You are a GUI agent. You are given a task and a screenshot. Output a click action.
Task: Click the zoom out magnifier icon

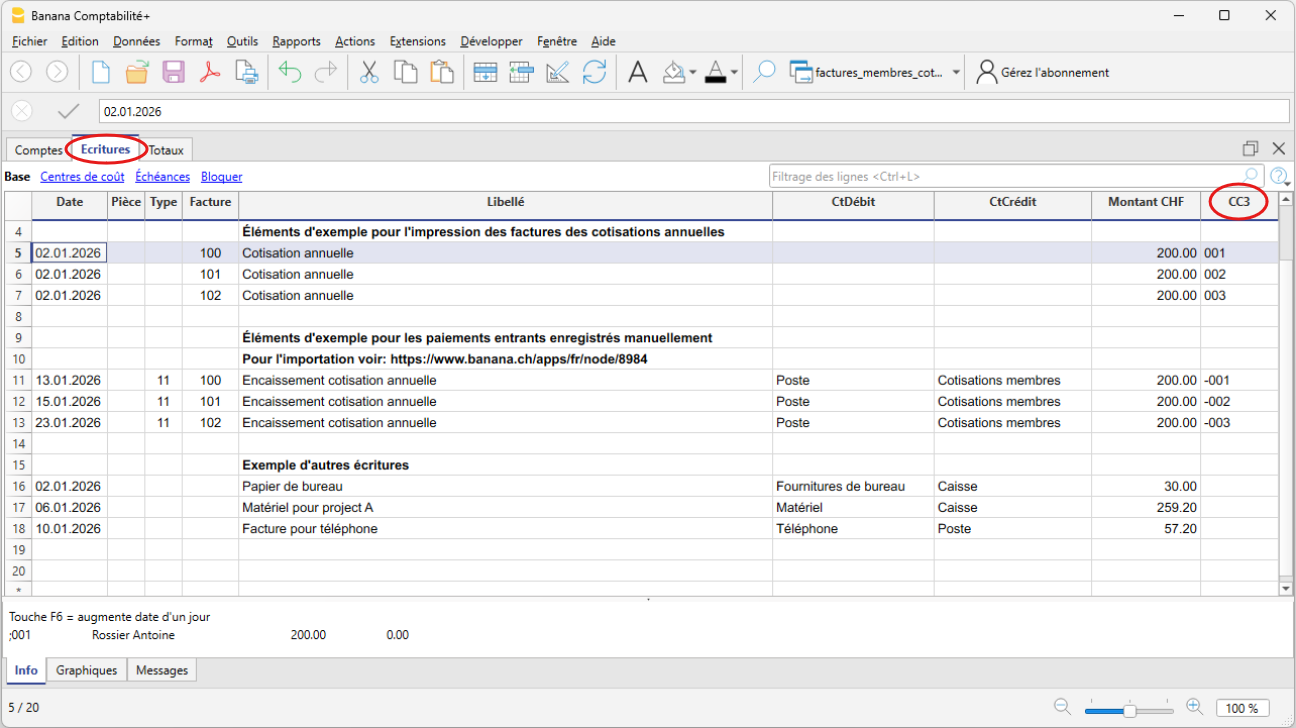pos(1062,707)
